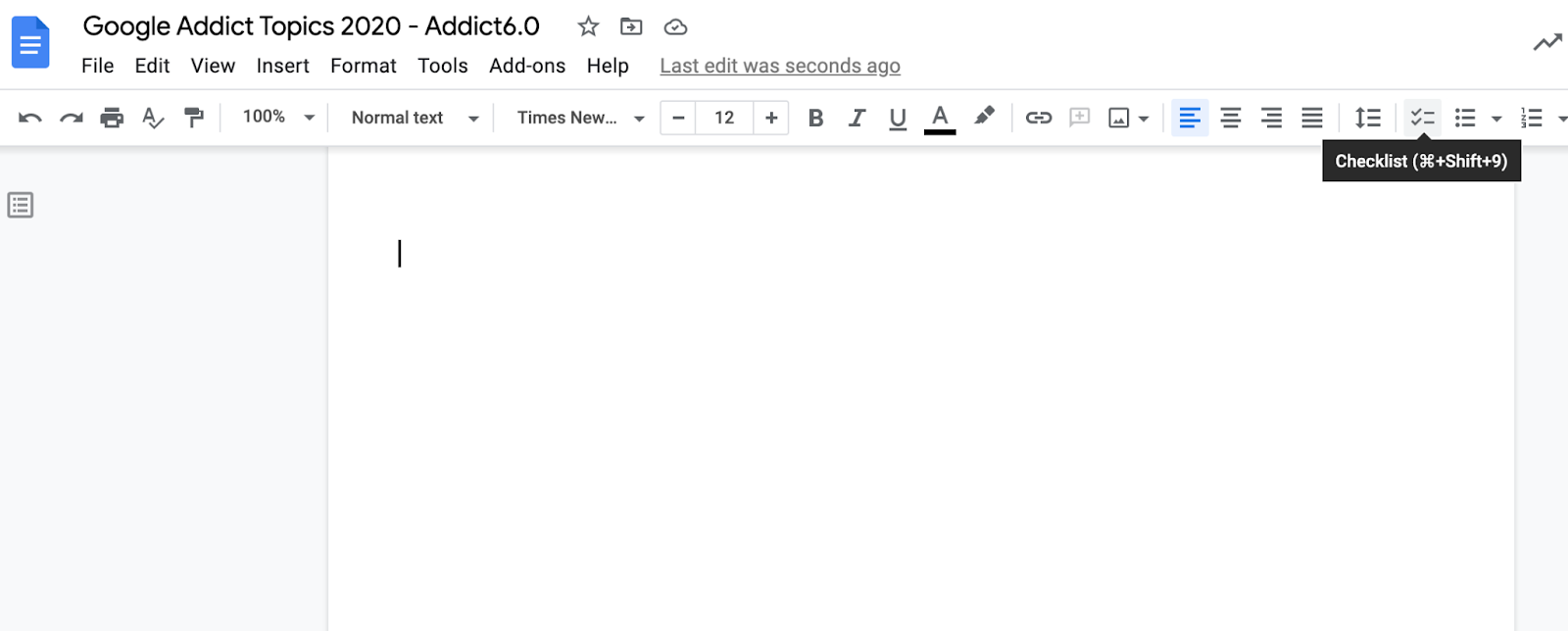Screen dimensions: 1568x631
Task: Set left text alignment
Action: coord(1190,118)
